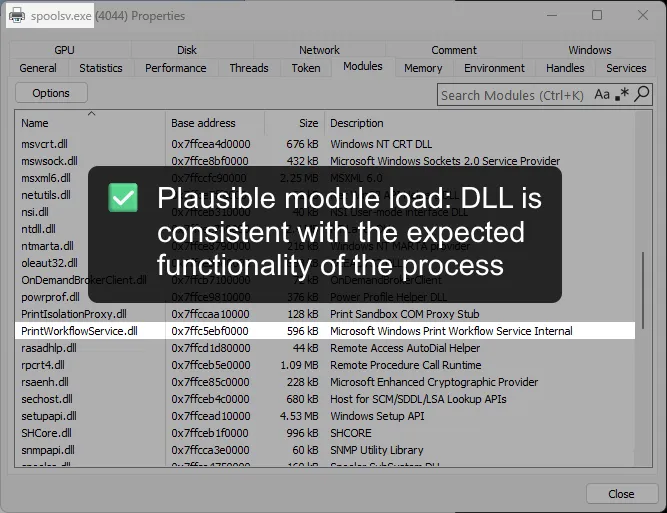This screenshot has width=667, height=513.
Task: Minimize the Properties window
Action: click(552, 15)
